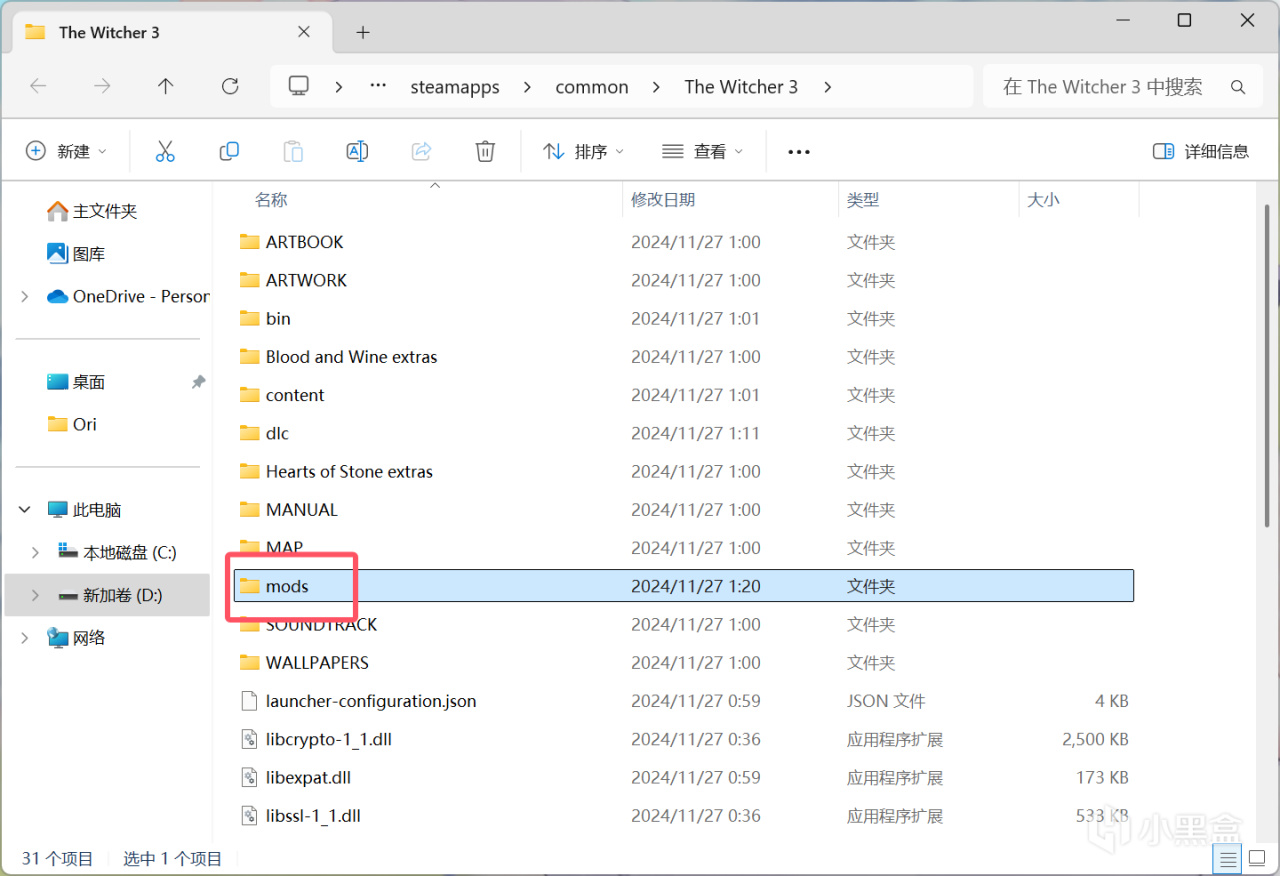Click the pin icon beside 桌面
1280x876 pixels.
tap(199, 382)
